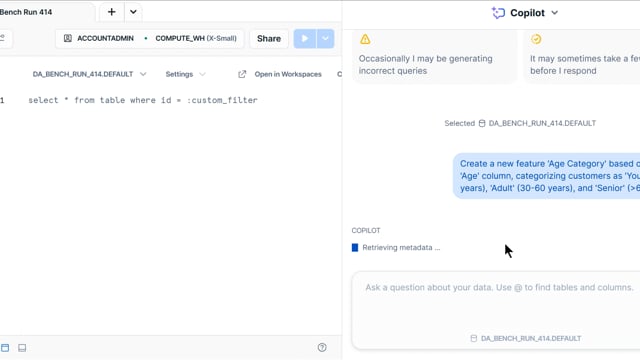
Task: Toggle the bottom results panel icon
Action: coord(22,348)
